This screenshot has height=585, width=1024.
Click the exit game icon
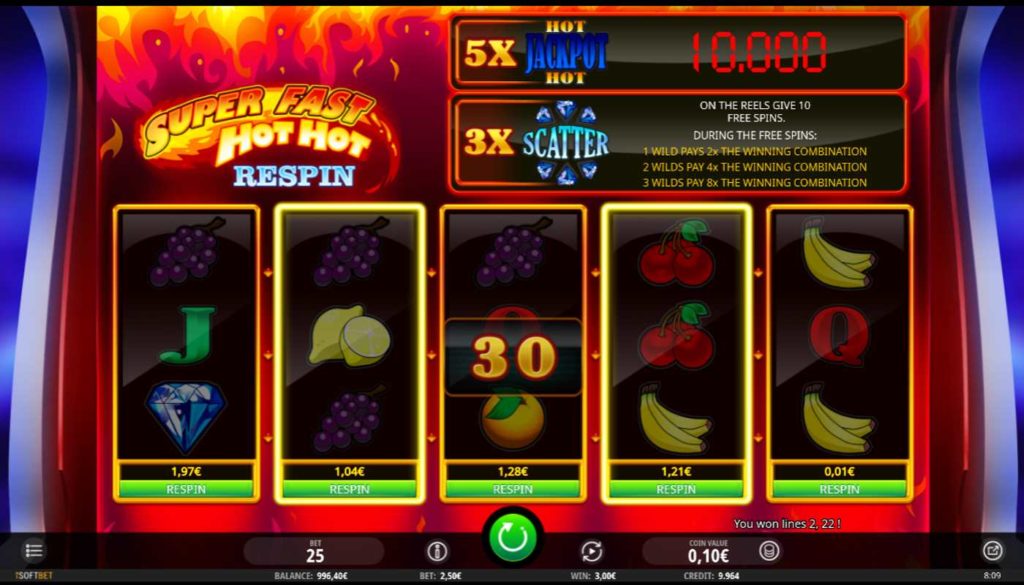pos(992,551)
